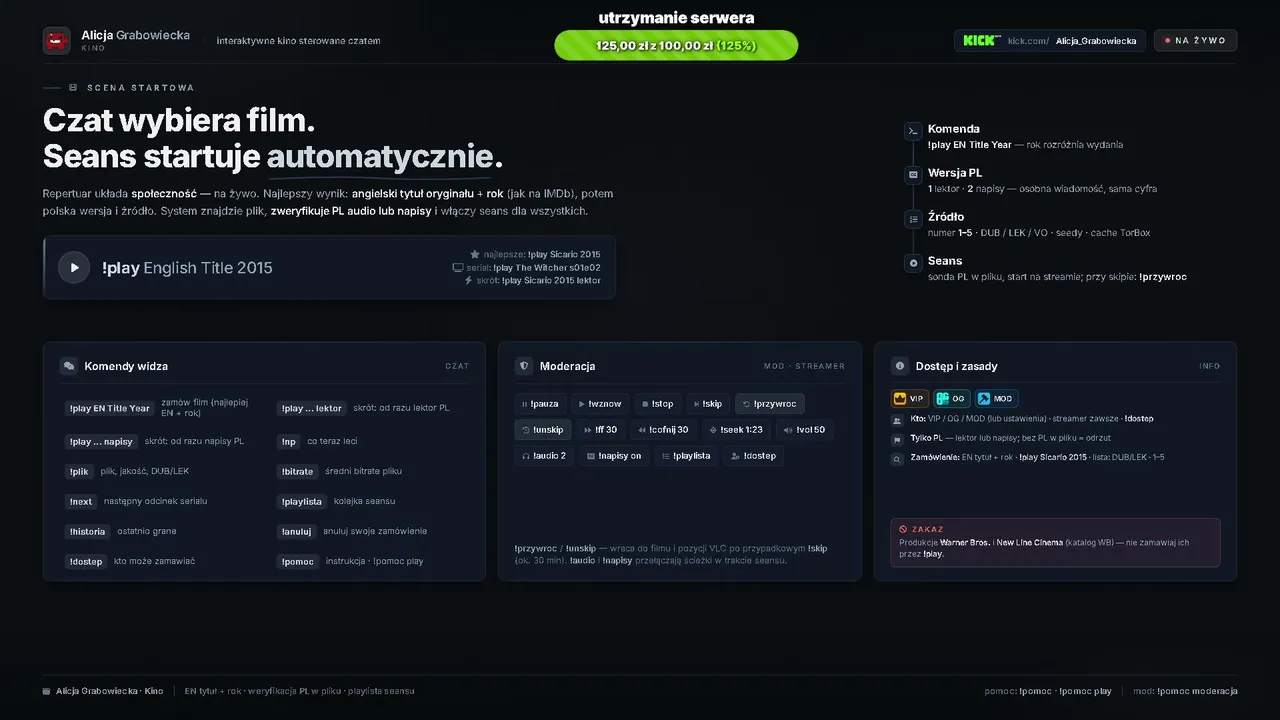Click the people icon in the Kto row
The image size is (1280, 720).
pos(897,420)
